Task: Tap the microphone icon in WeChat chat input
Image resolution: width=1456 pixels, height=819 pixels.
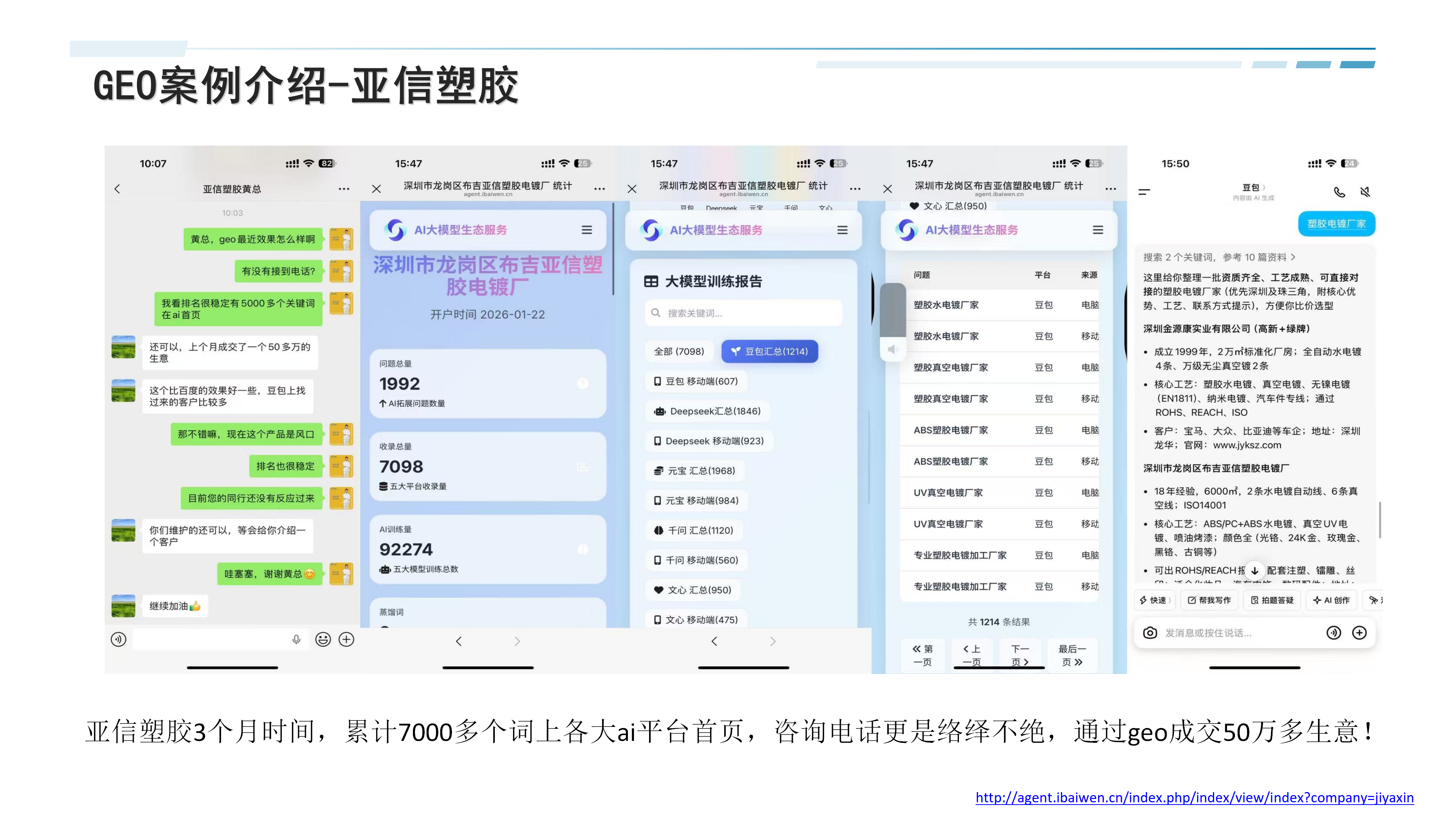Action: [296, 639]
